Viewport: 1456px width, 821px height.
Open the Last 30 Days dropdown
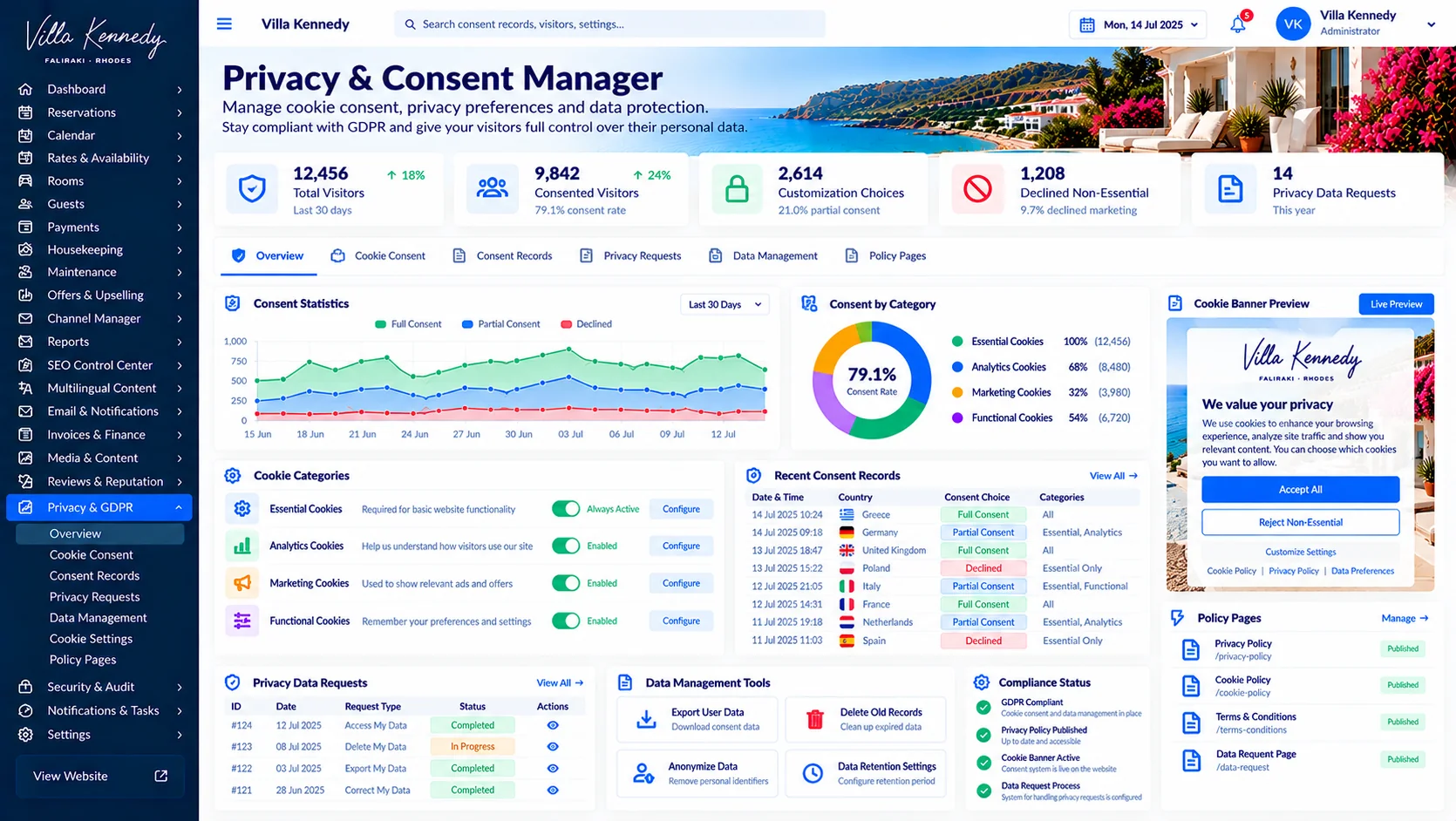[x=725, y=304]
